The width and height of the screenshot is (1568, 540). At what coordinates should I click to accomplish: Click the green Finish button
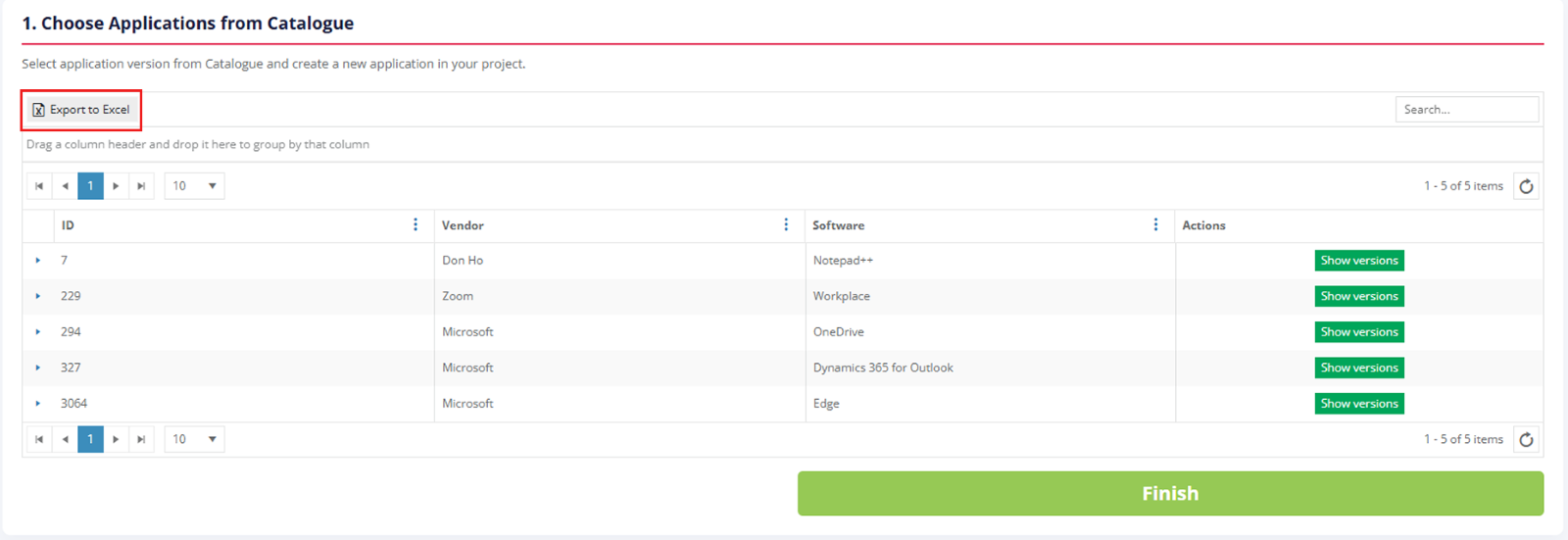point(1170,493)
